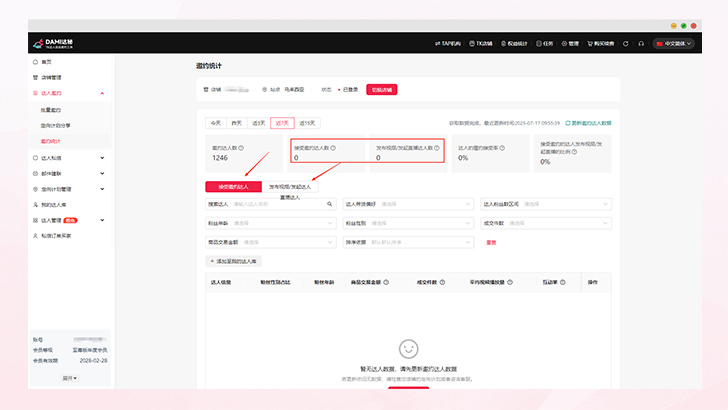Click info icon beside 互动率 column

[563, 282]
